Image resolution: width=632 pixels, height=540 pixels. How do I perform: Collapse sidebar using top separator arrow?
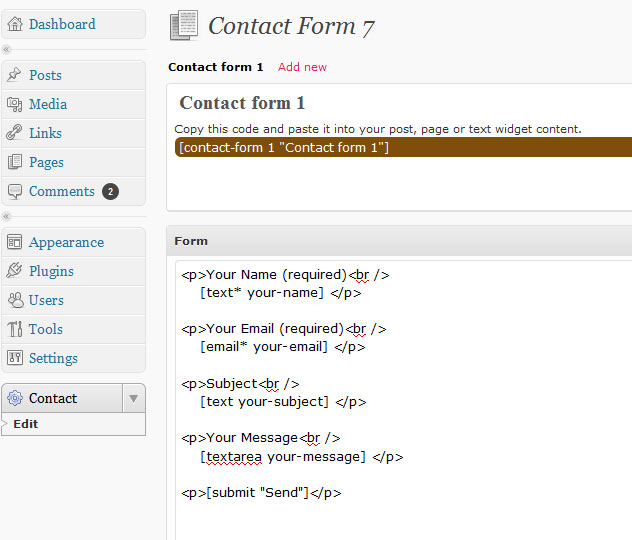coord(6,50)
